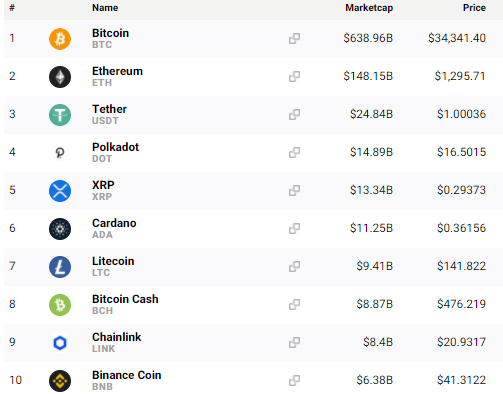503x394 pixels.
Task: Open the Ethereum name link
Action: [117, 71]
